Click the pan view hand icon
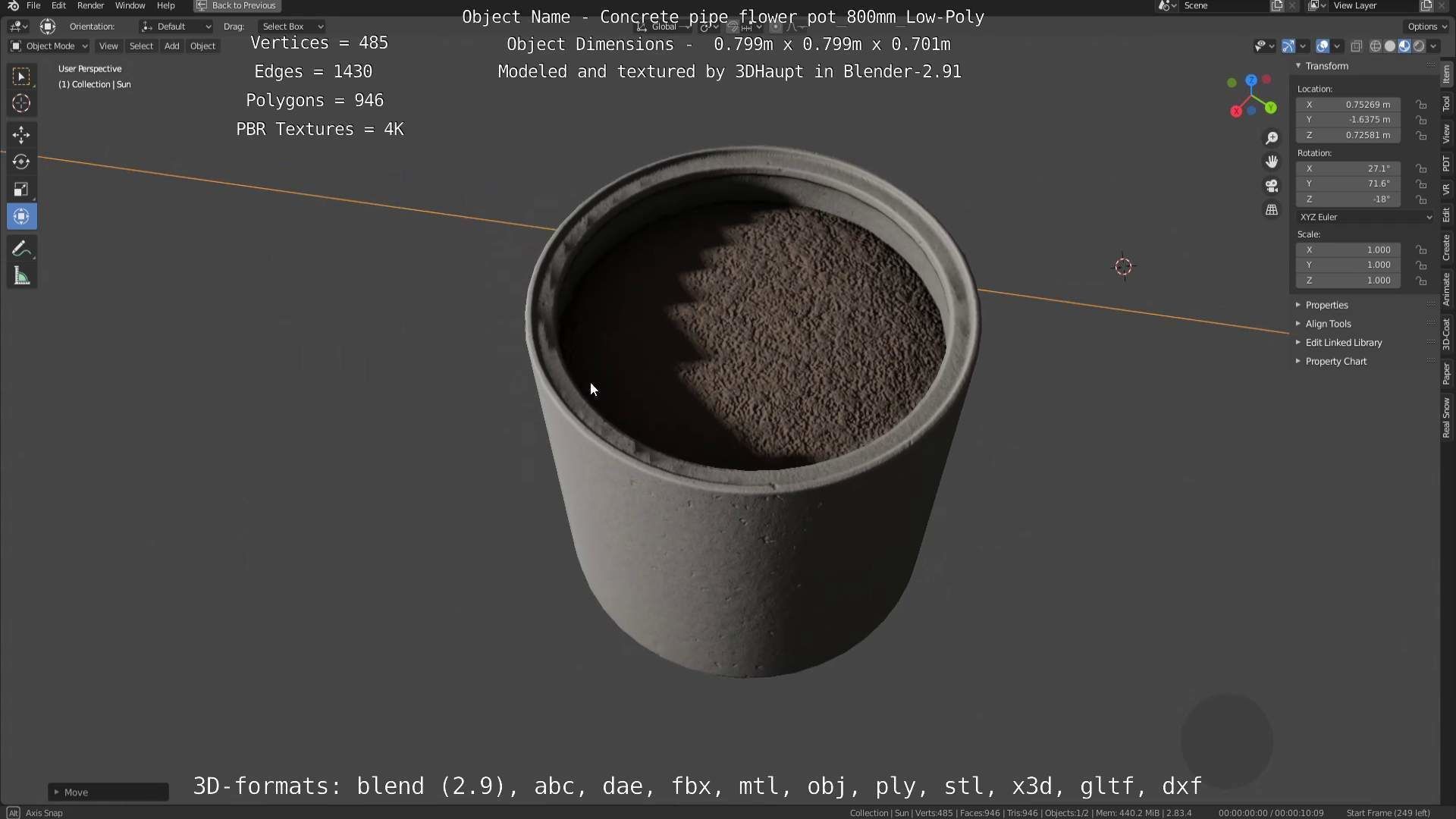Screen dimensions: 1456x819 [x=1272, y=162]
